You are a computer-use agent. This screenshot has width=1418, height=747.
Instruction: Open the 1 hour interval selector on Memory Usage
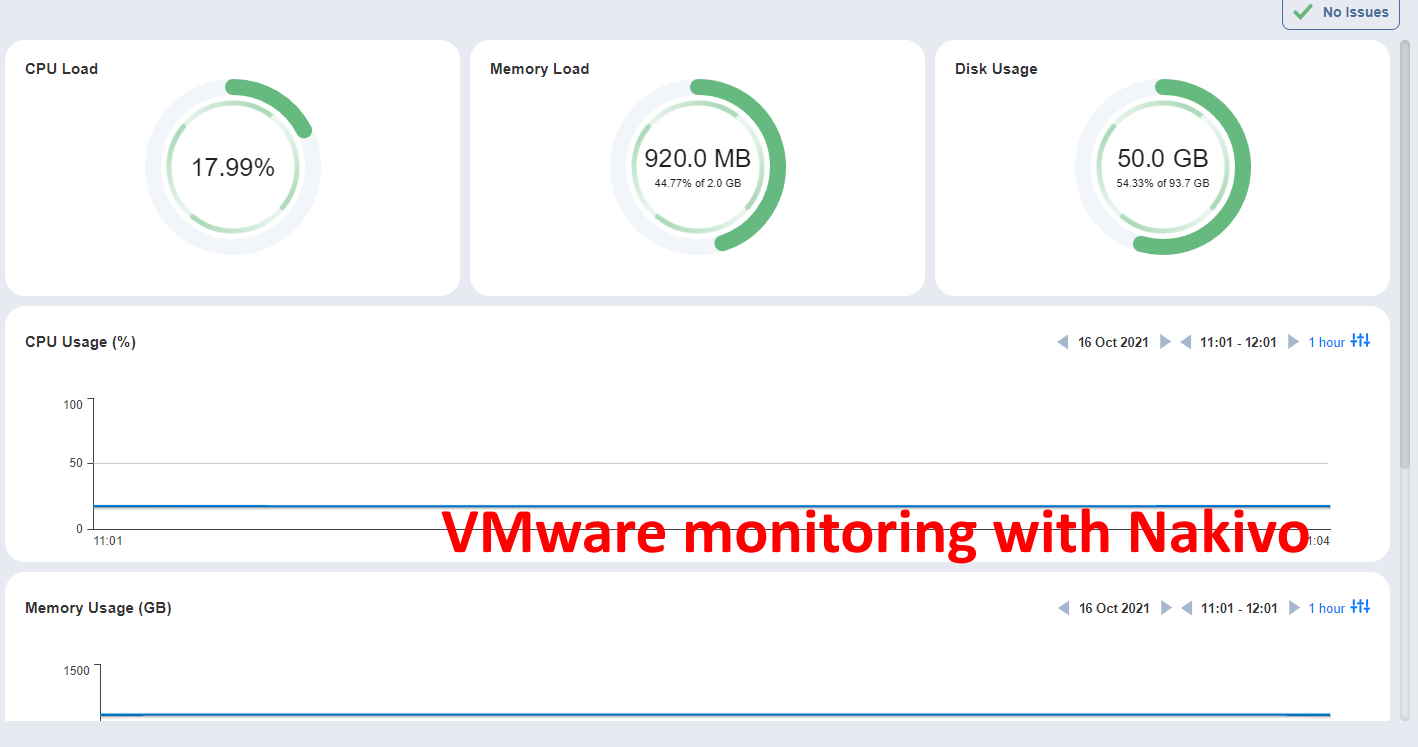(1326, 608)
